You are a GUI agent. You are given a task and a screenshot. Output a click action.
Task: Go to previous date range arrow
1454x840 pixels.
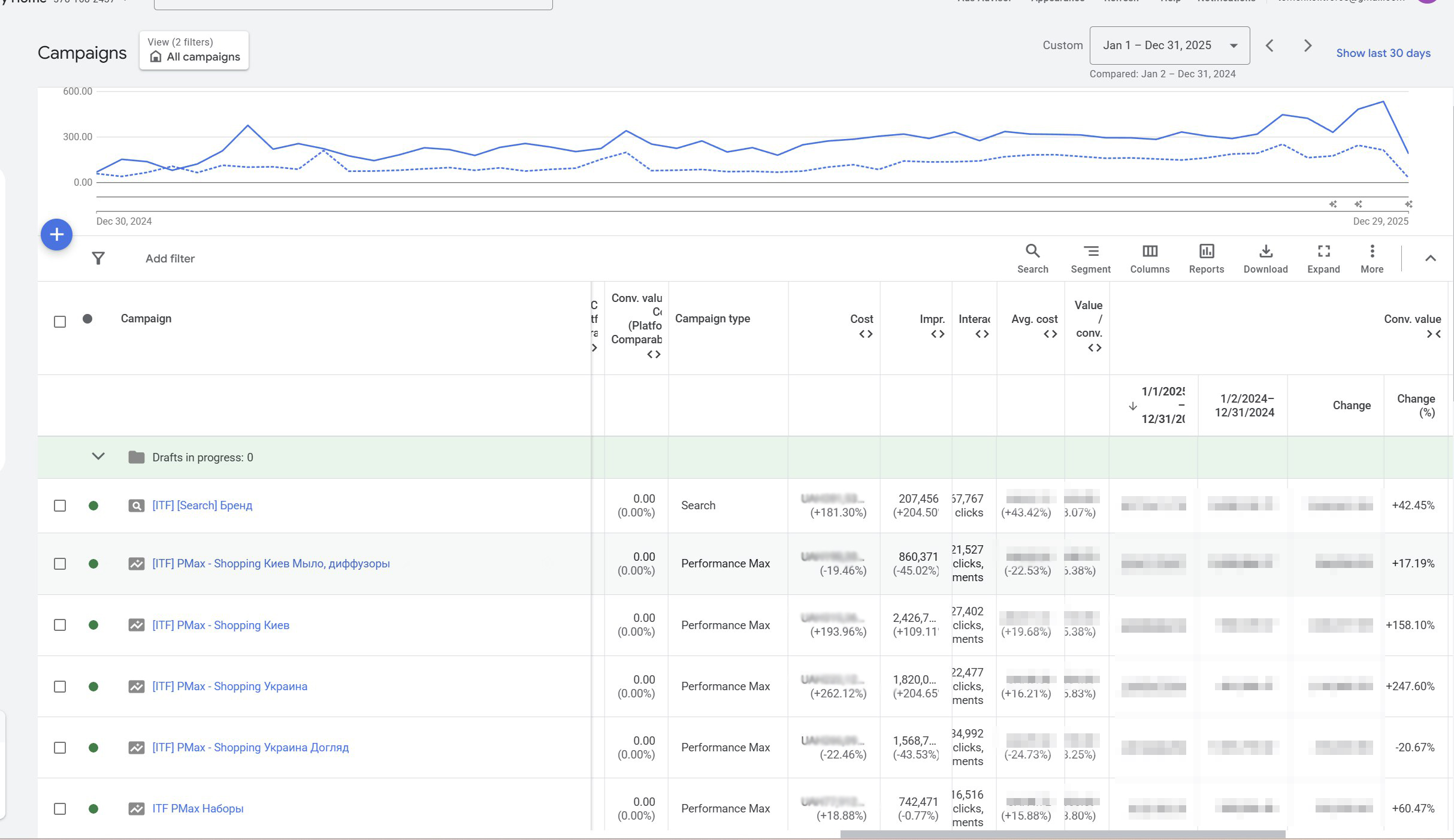[x=1269, y=46]
